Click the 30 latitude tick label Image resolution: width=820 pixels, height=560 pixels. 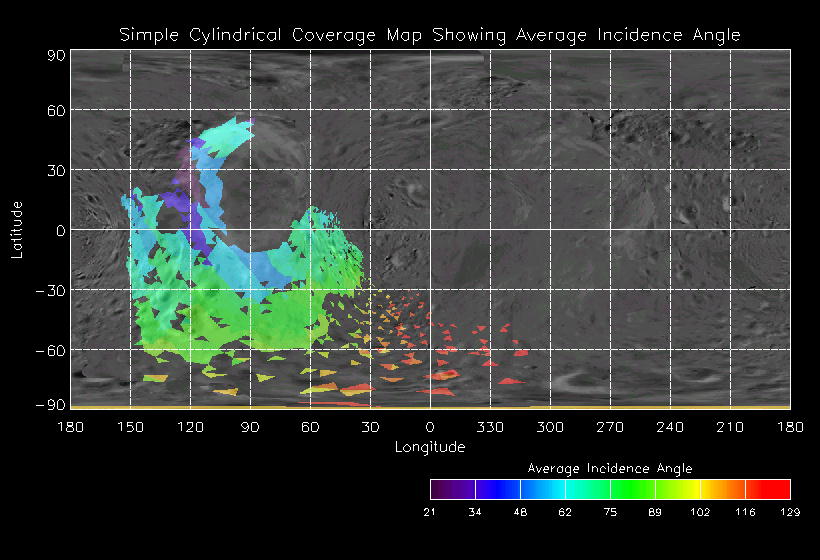pyautogui.click(x=56, y=170)
